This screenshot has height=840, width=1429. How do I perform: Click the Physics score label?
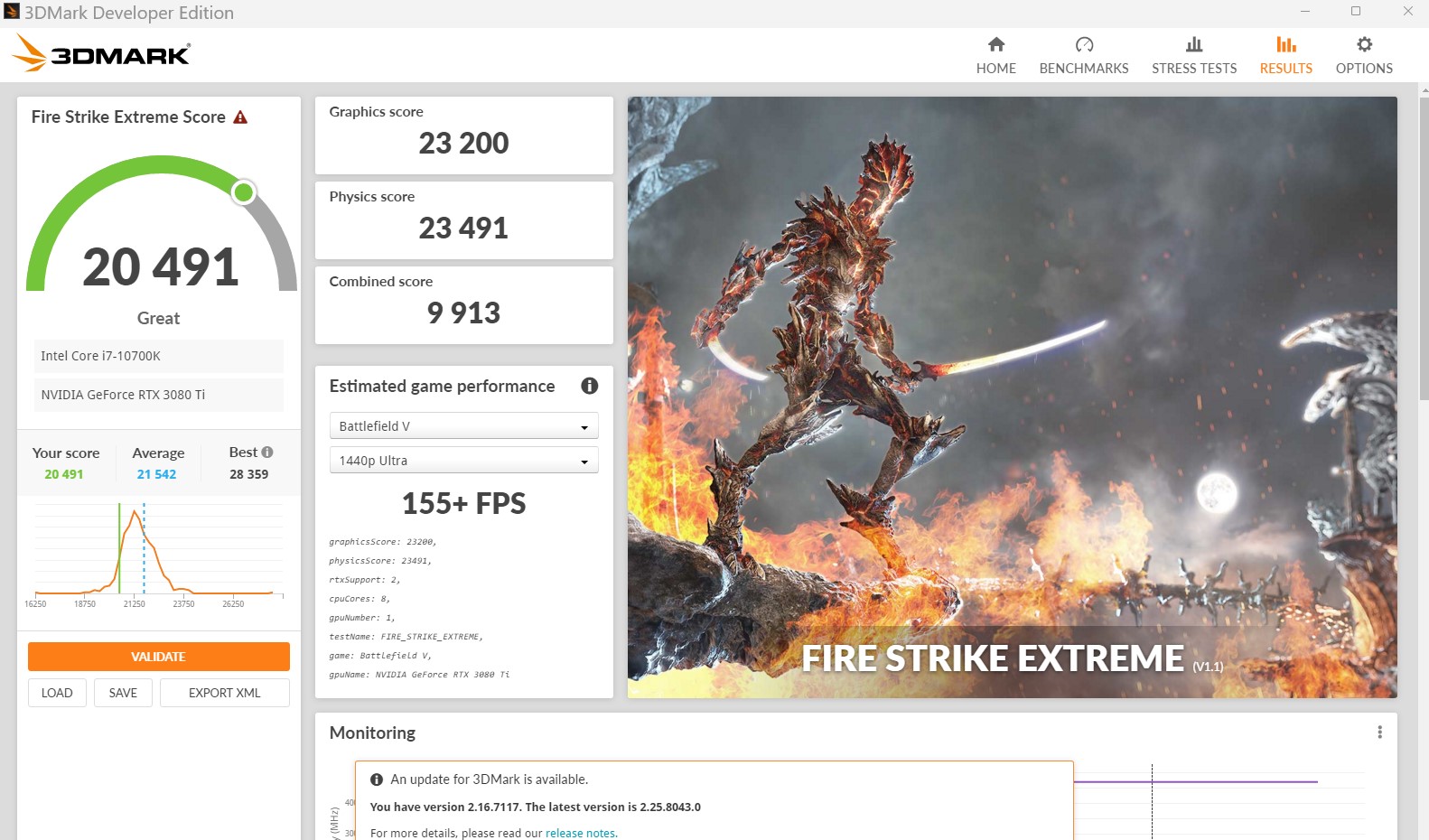[372, 197]
